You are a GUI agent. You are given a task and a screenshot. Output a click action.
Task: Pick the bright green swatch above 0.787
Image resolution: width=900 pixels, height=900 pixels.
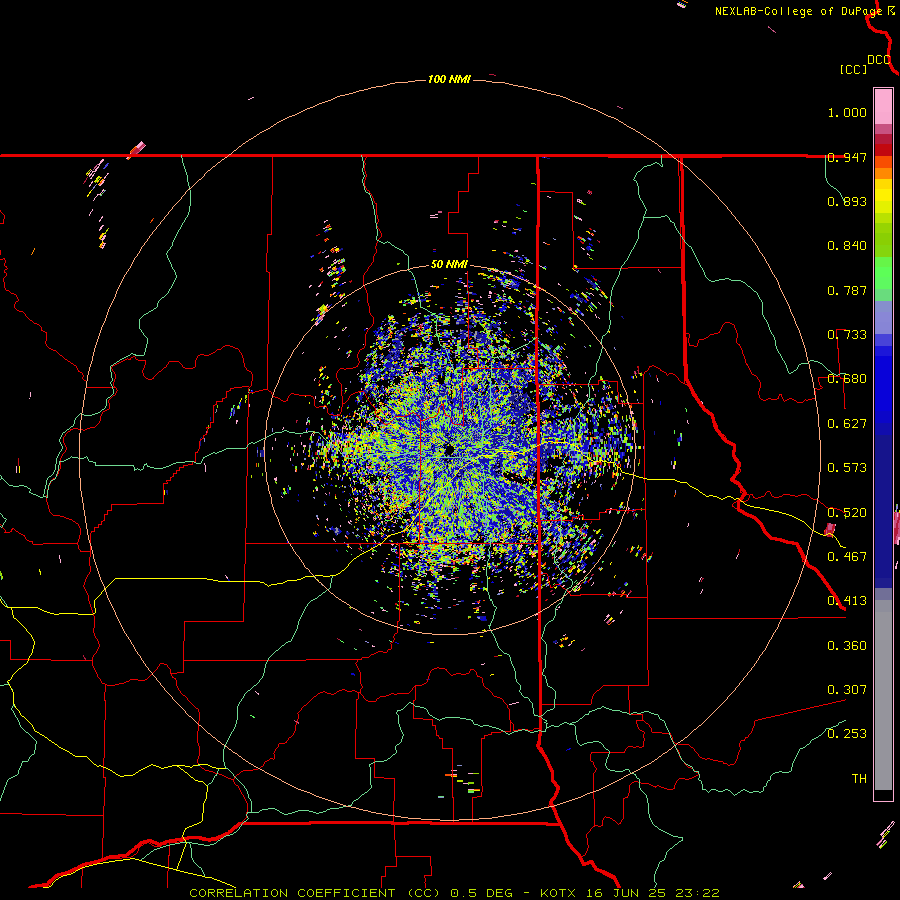point(883,273)
